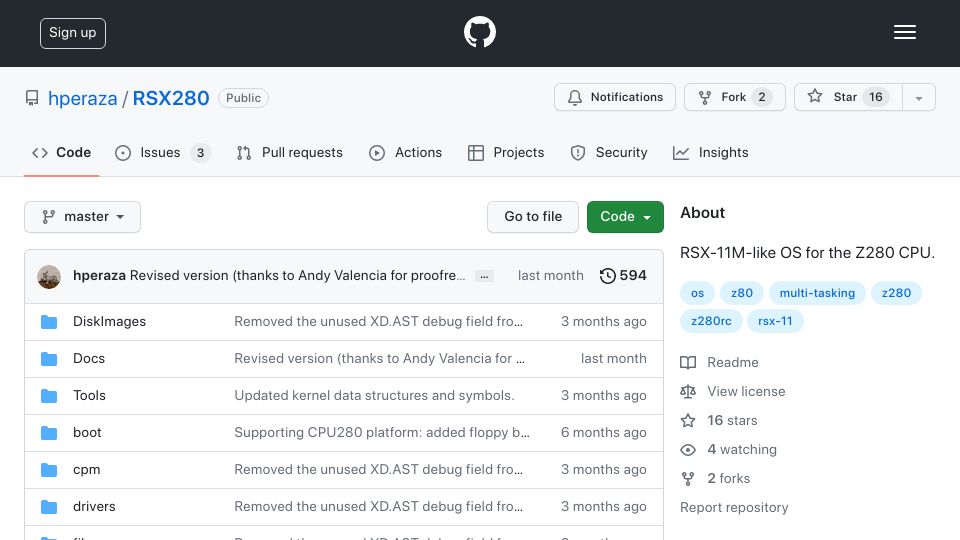
Task: Open the 16 stars link
Action: click(732, 421)
